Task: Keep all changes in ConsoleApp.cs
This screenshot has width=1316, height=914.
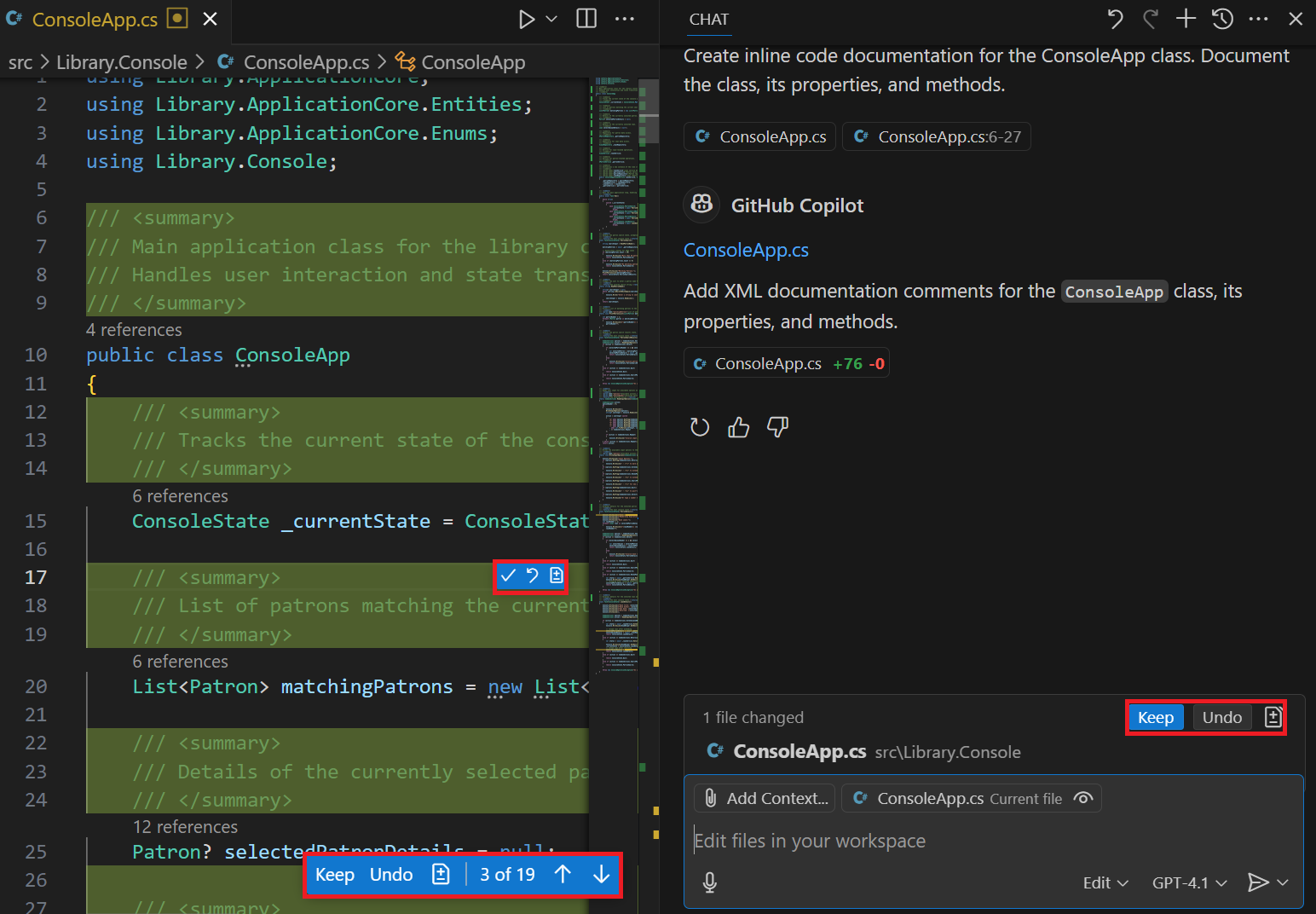Action: point(1155,717)
